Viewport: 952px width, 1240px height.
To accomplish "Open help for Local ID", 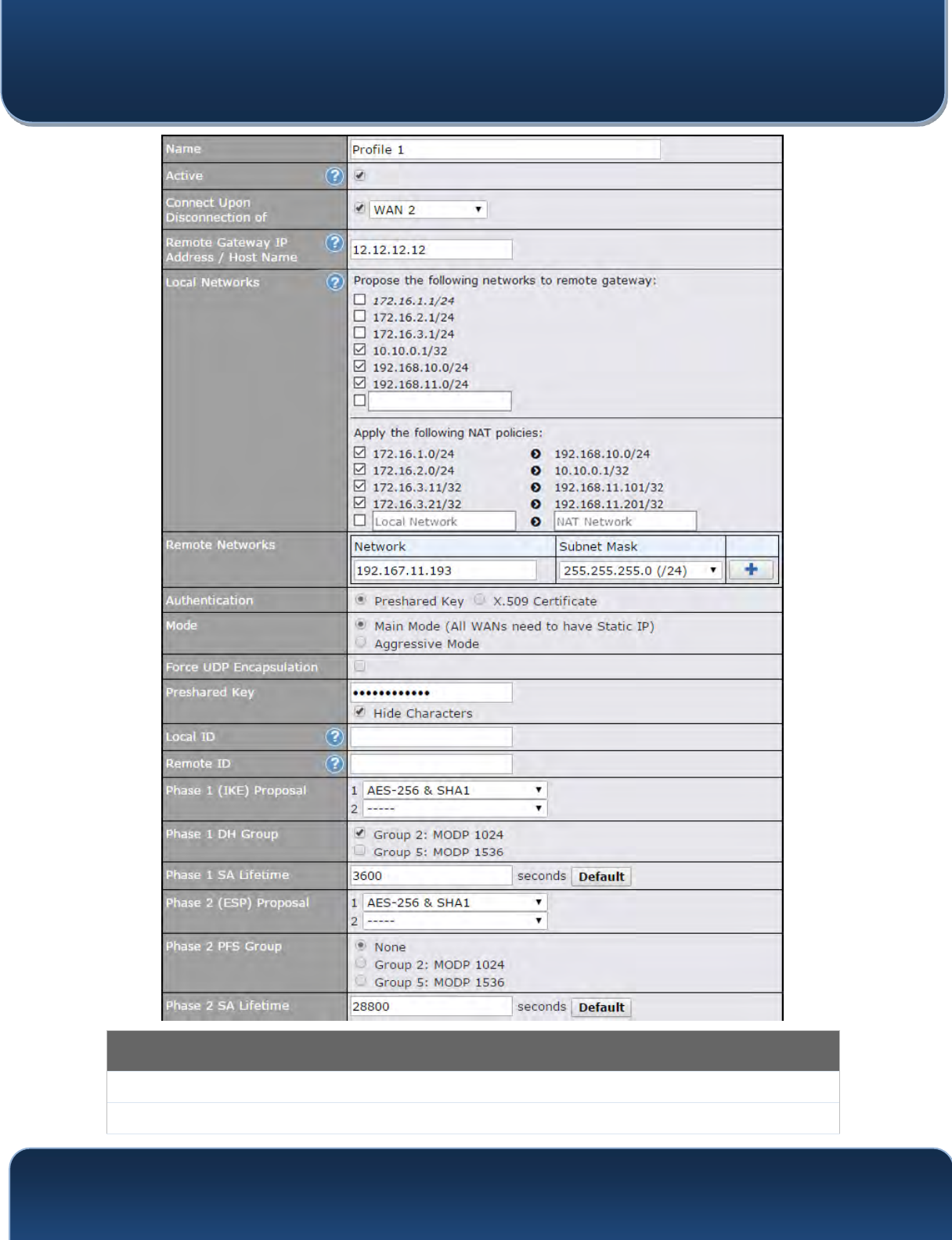I will point(334,737).
